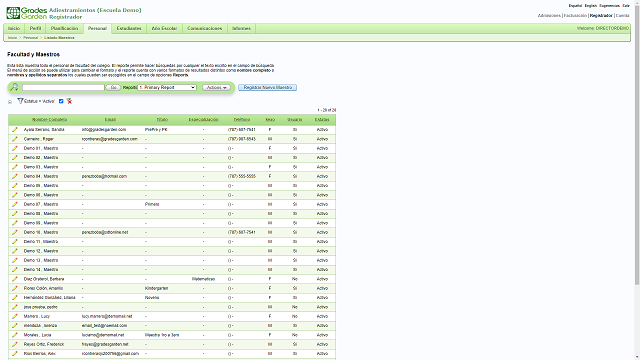Edit Demo 03, Maestro using pencil icon
This screenshot has width=640, height=360.
coord(15,167)
